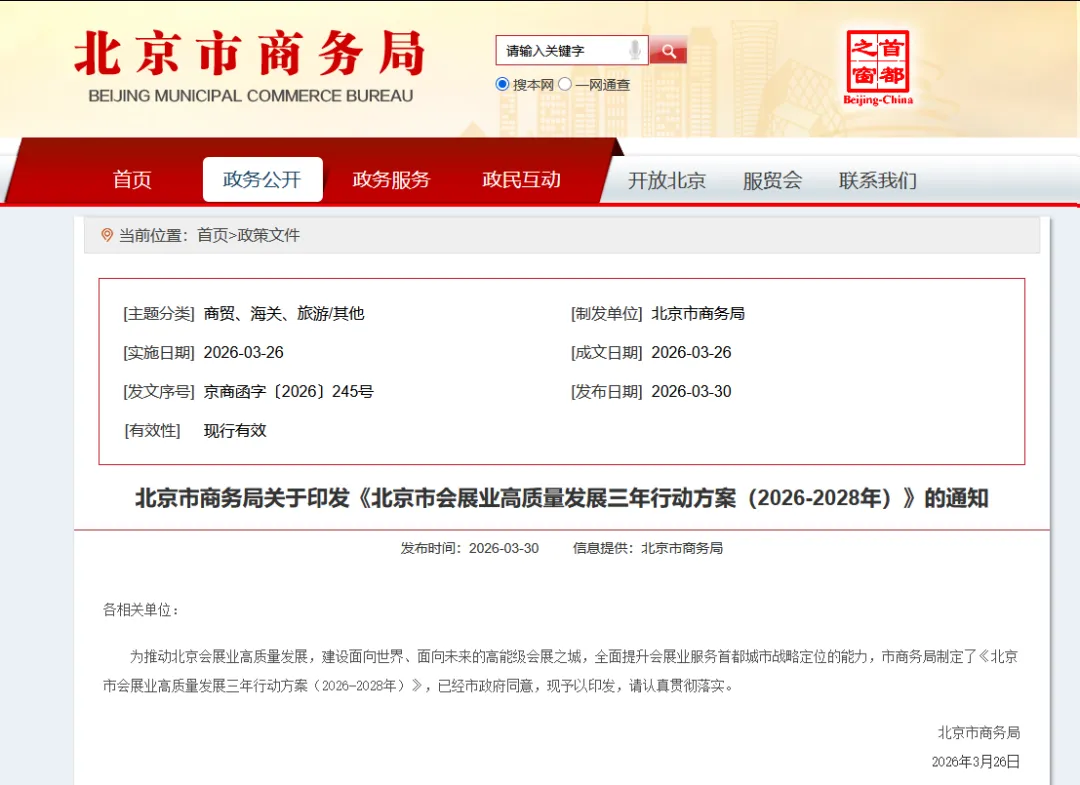The width and height of the screenshot is (1080, 785).
Task: Click the 发布时间:2026-03-30 line
Action: [470, 548]
